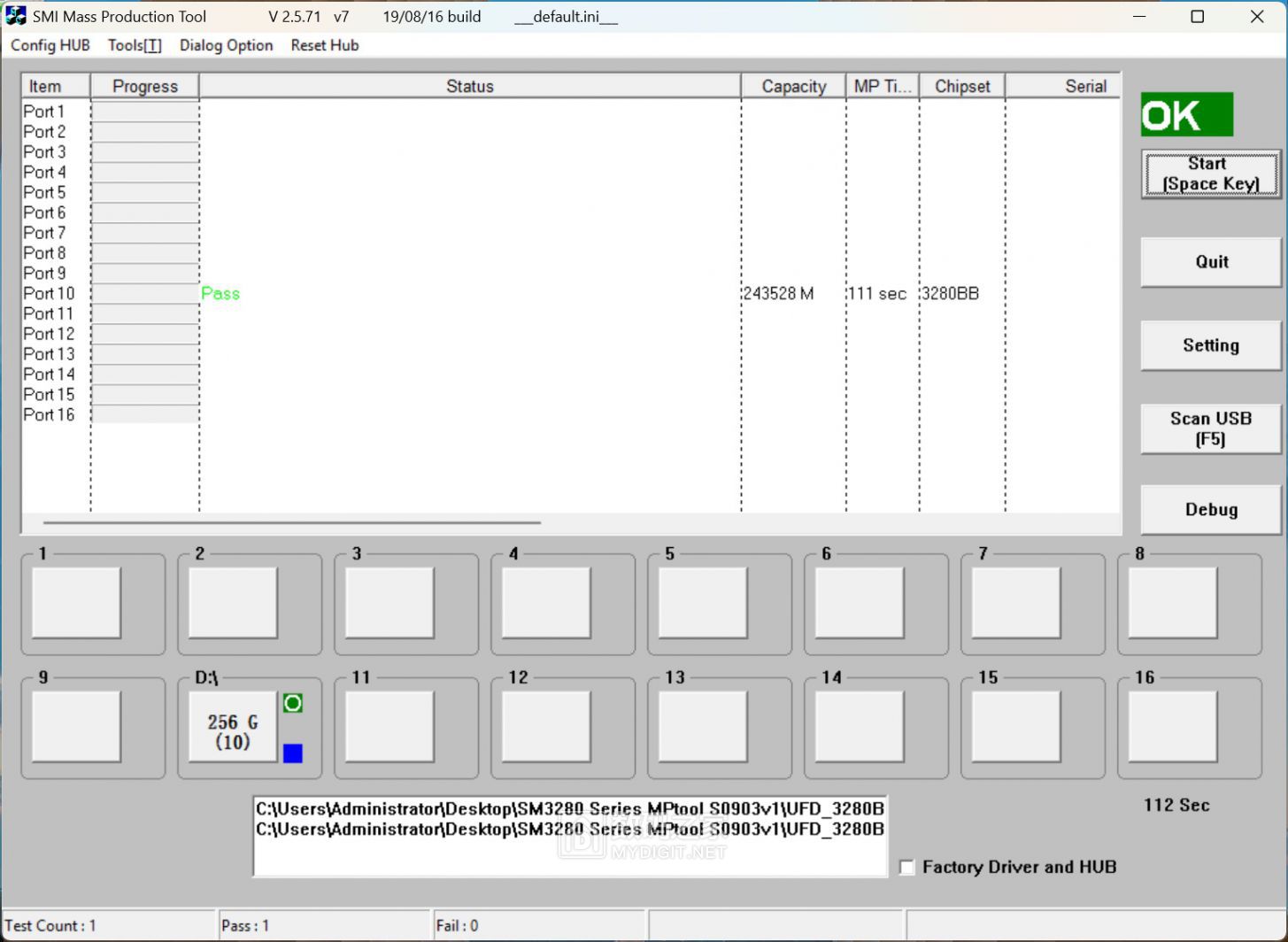
Task: Click the green circle status icon on port 10
Action: click(x=293, y=703)
